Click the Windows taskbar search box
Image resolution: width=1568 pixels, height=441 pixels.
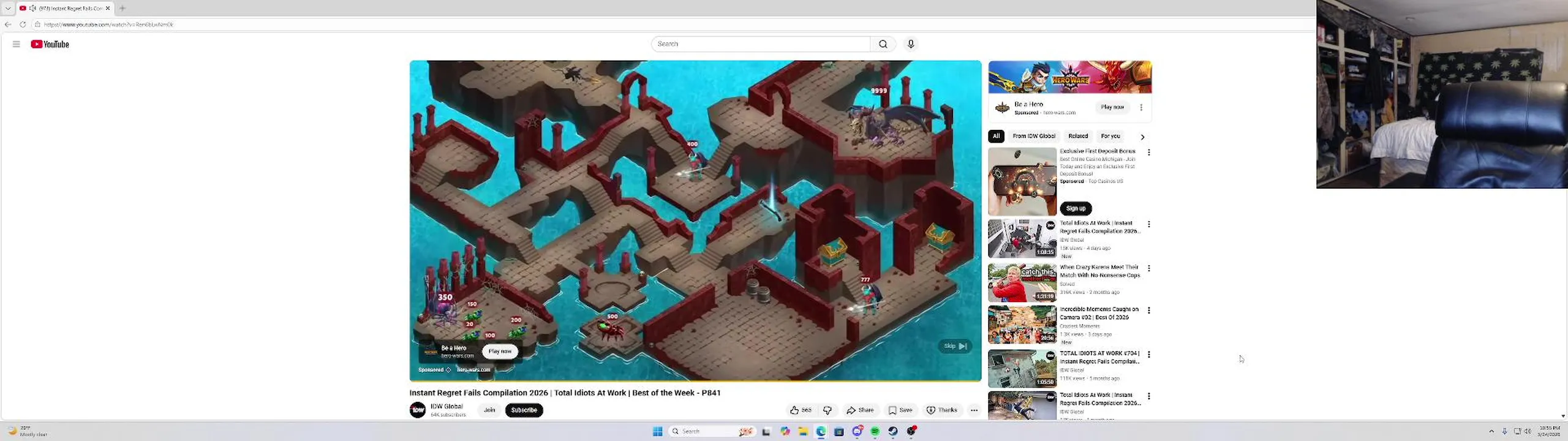pyautogui.click(x=712, y=431)
